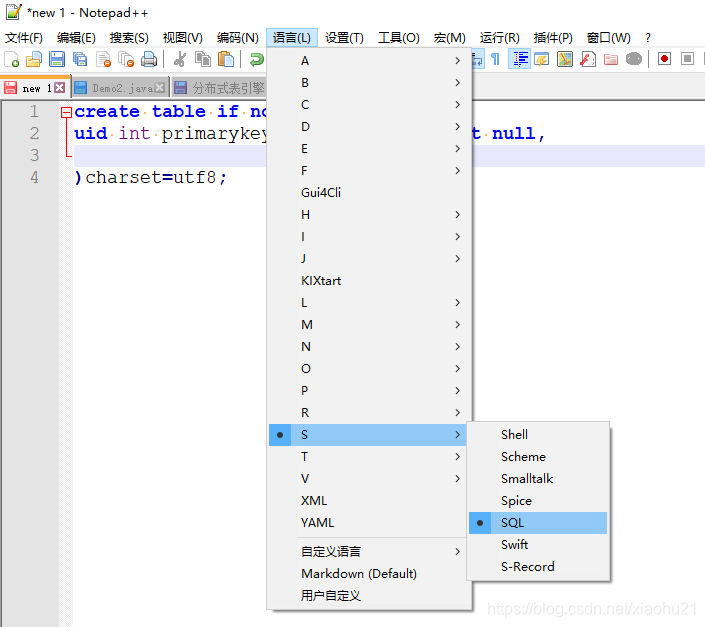Open the 运行(R) menu
Viewport: 705px width, 627px height.
(x=499, y=38)
